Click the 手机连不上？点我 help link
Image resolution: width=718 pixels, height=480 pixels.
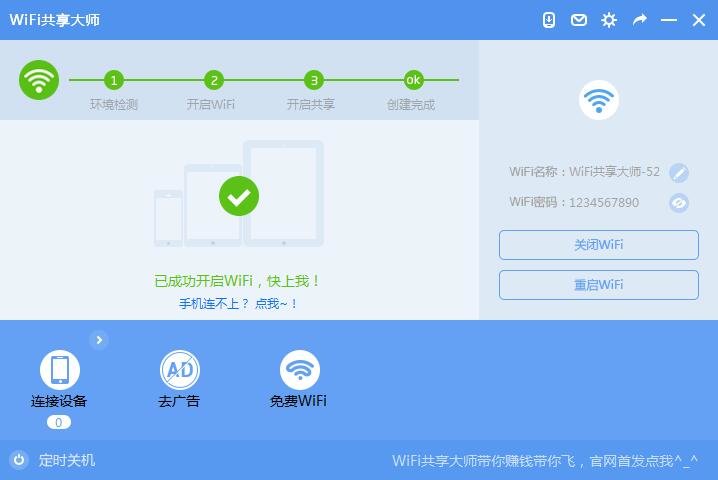(x=238, y=303)
